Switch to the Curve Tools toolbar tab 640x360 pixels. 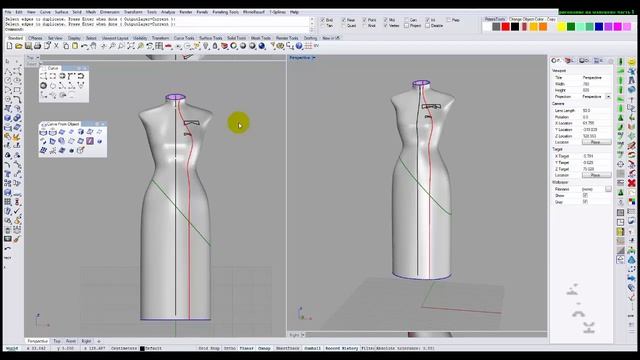point(184,38)
